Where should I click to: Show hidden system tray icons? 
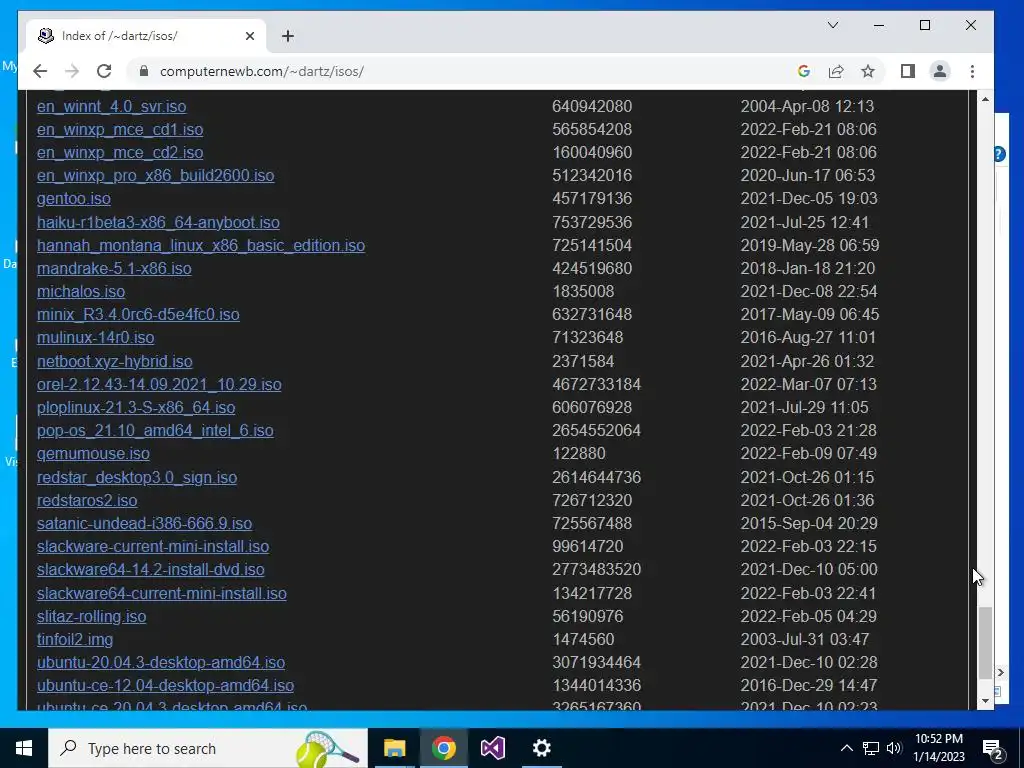pos(846,748)
